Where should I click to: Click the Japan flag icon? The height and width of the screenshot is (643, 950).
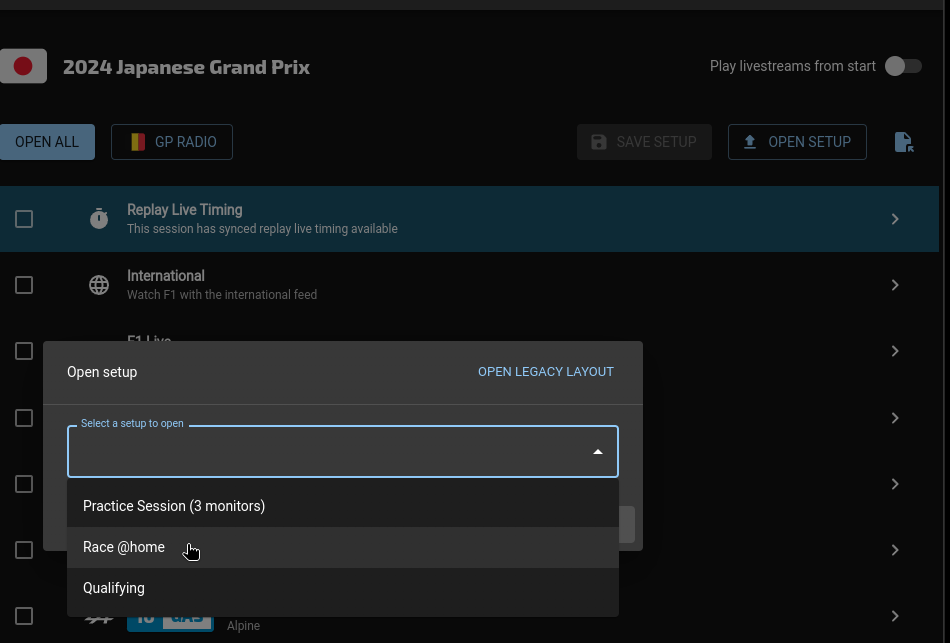point(23,65)
